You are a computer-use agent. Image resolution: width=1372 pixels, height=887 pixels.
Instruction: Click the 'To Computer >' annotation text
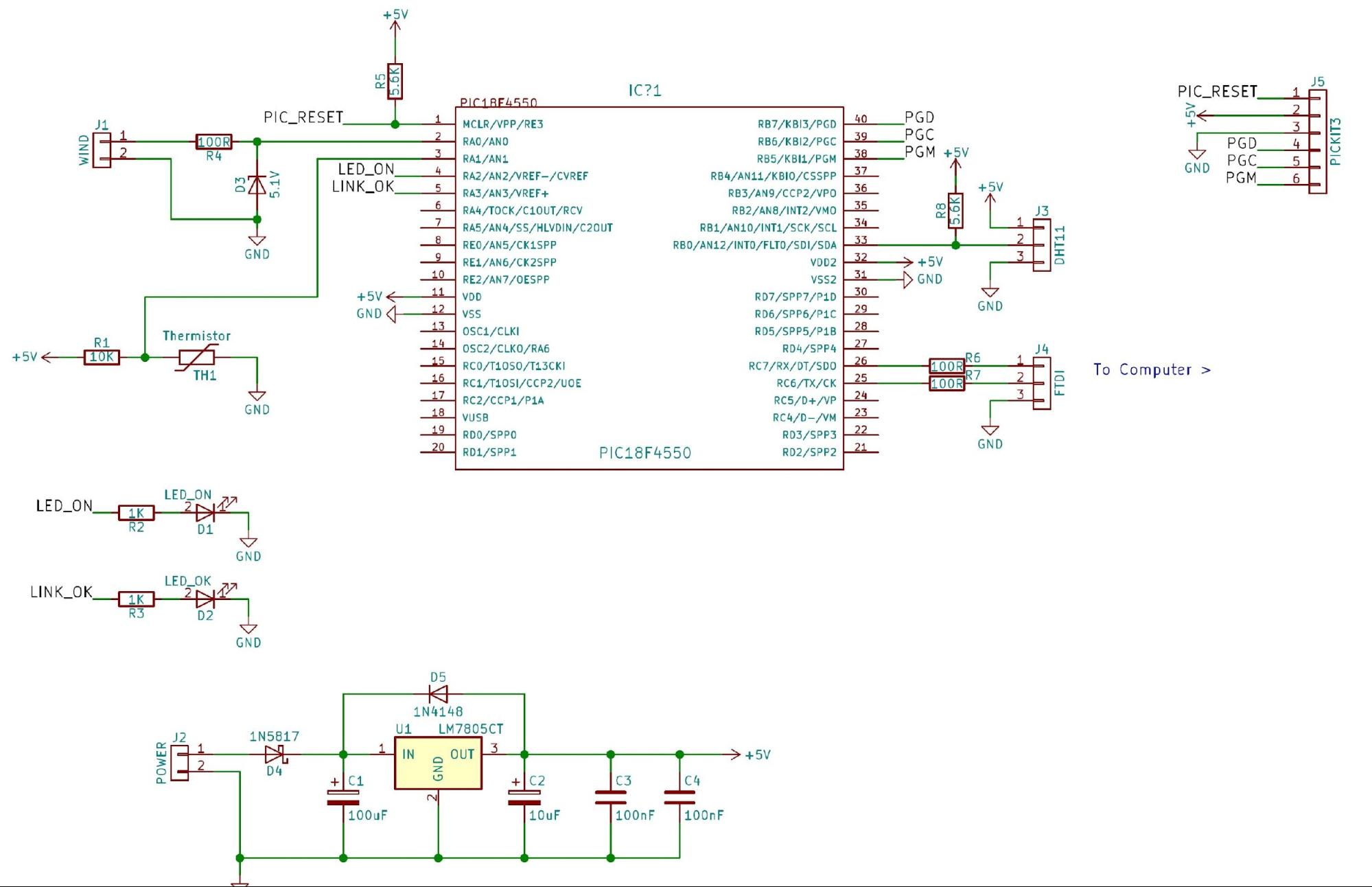[x=1152, y=369]
